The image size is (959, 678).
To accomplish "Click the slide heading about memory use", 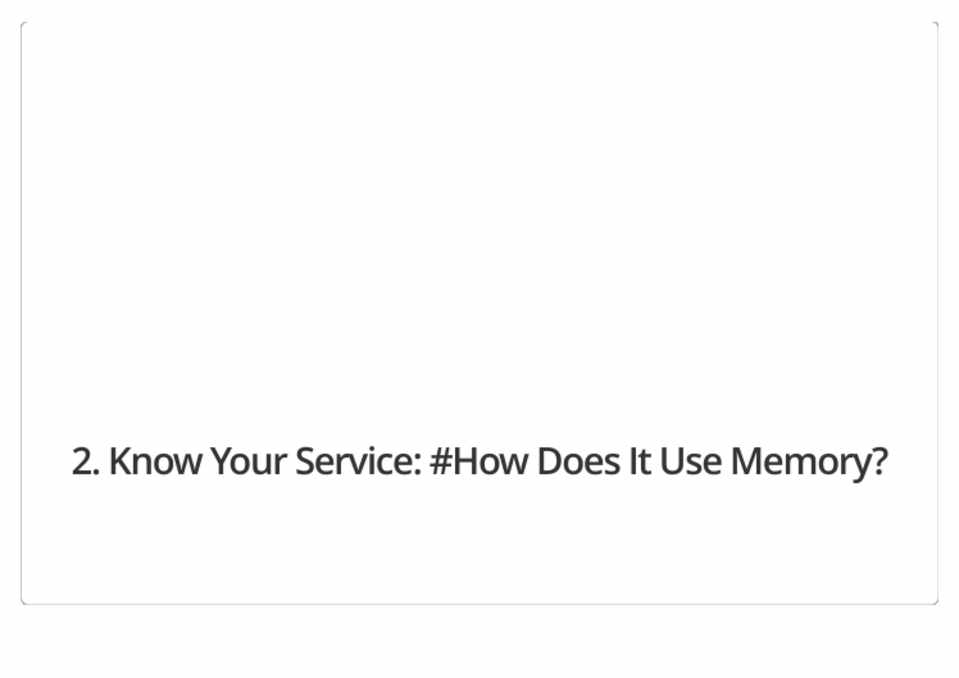I will pos(479,462).
